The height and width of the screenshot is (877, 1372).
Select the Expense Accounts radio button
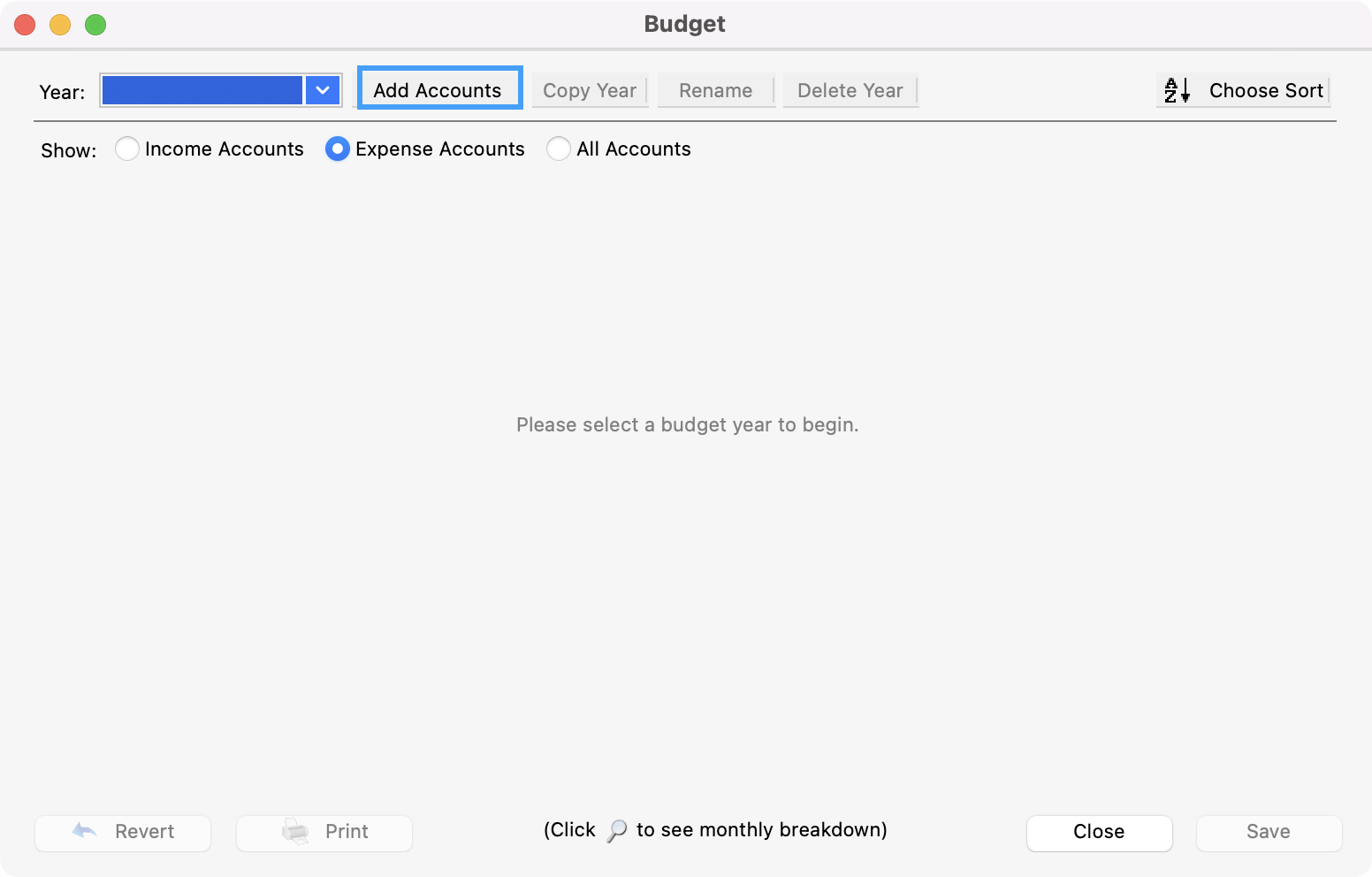(337, 149)
